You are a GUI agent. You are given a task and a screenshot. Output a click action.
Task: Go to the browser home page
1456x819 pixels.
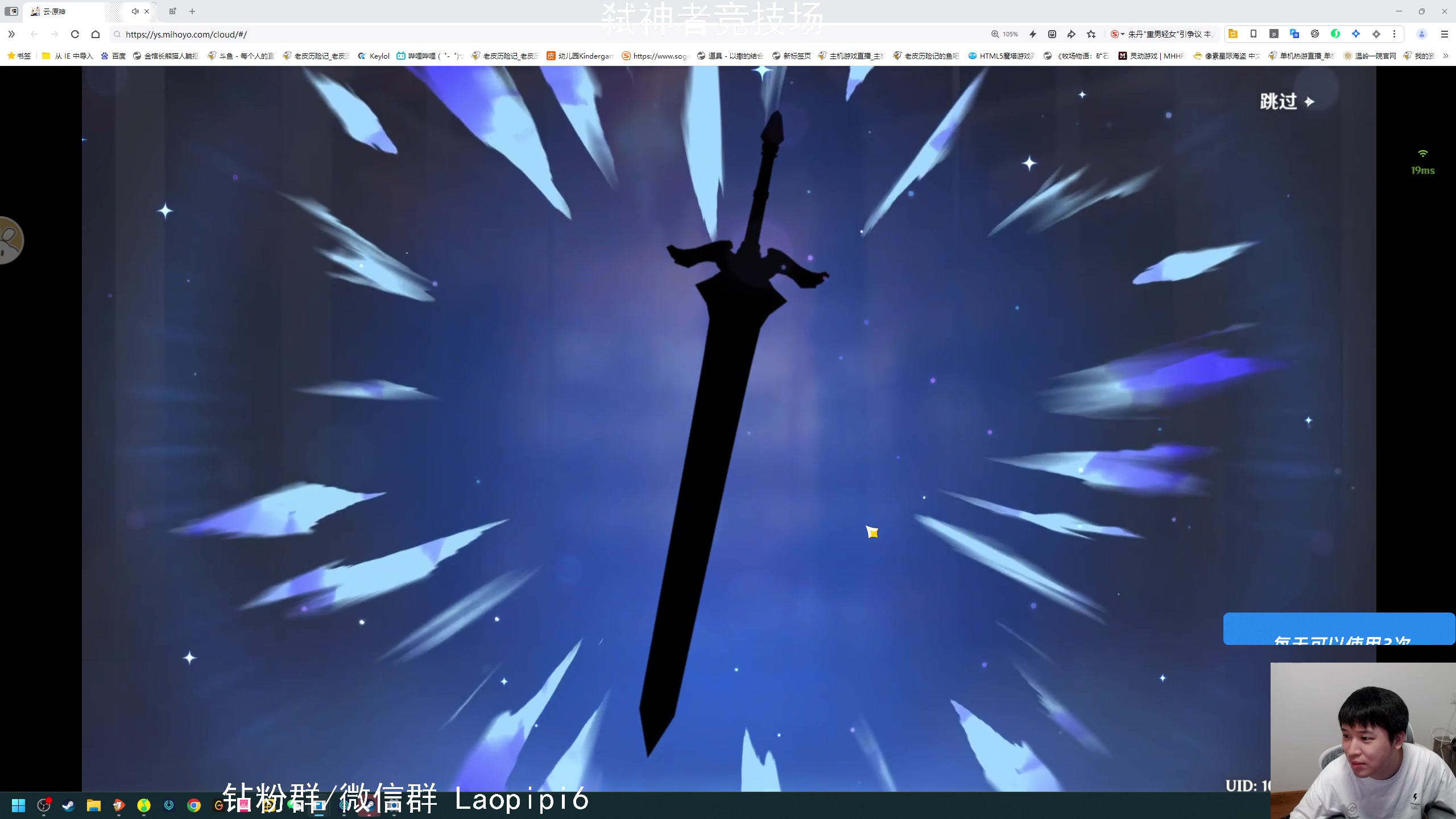tap(96, 34)
